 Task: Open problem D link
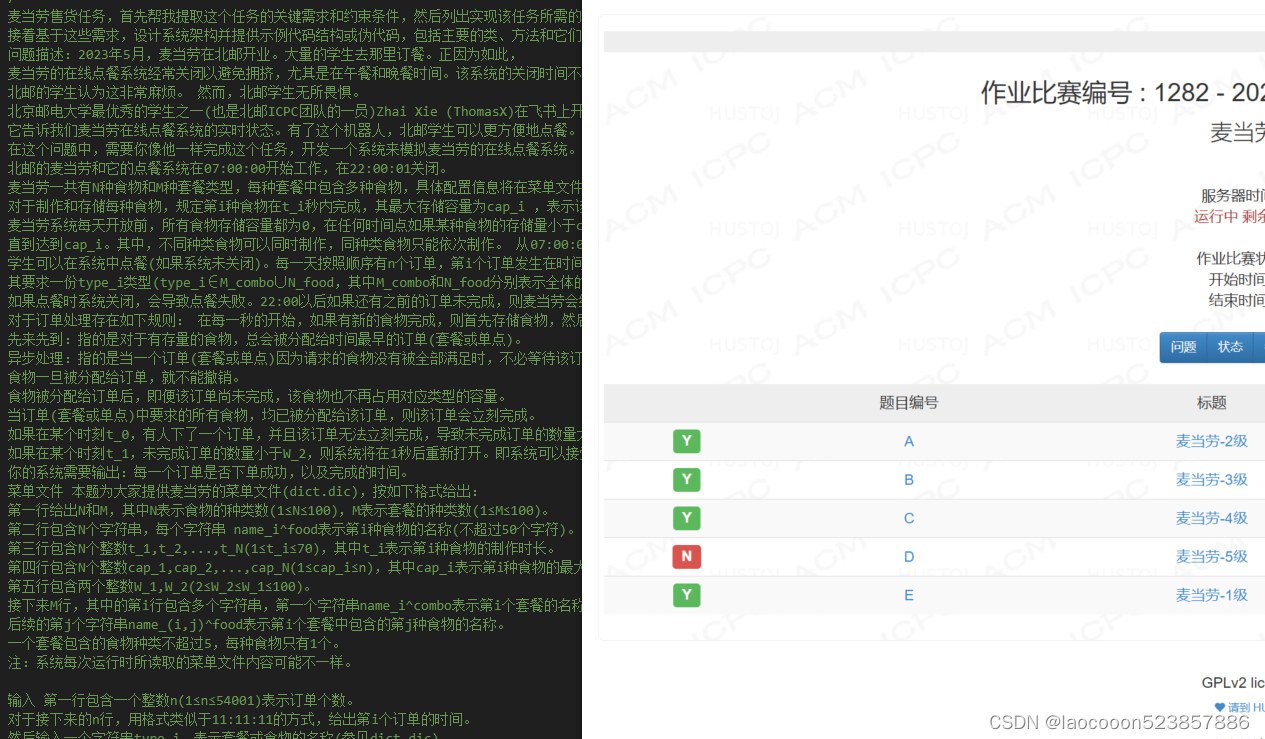point(908,557)
